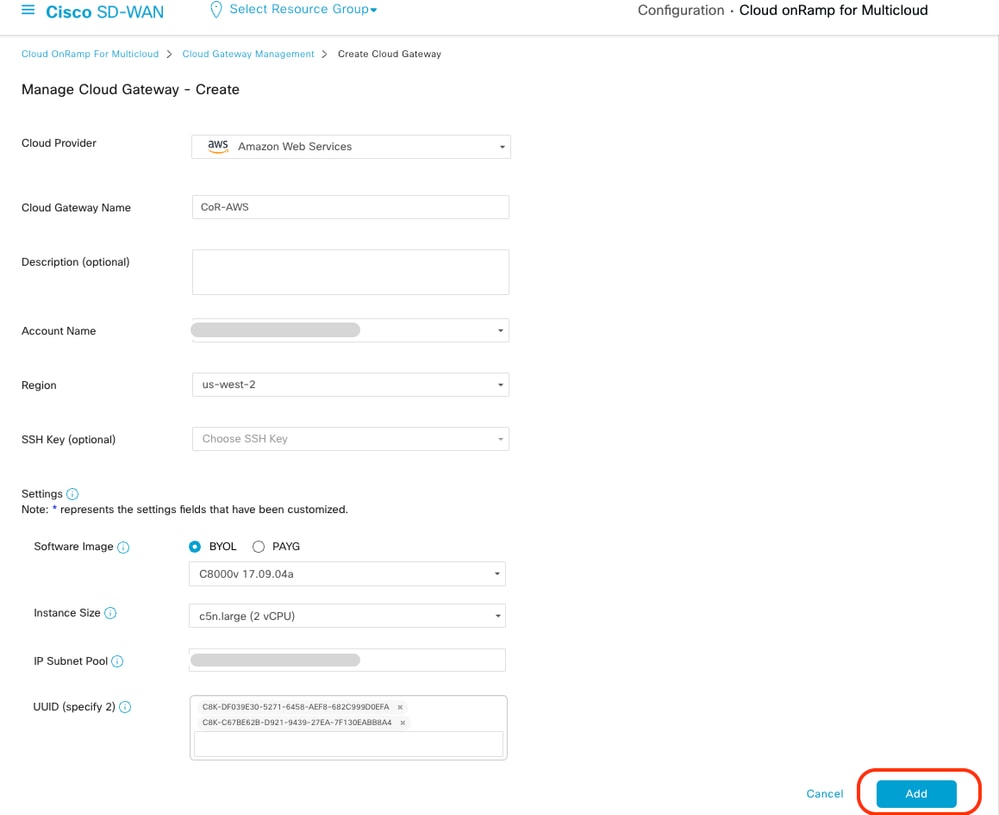Open the Choose SSH Key dropdown
The image size is (999, 815).
pos(350,439)
